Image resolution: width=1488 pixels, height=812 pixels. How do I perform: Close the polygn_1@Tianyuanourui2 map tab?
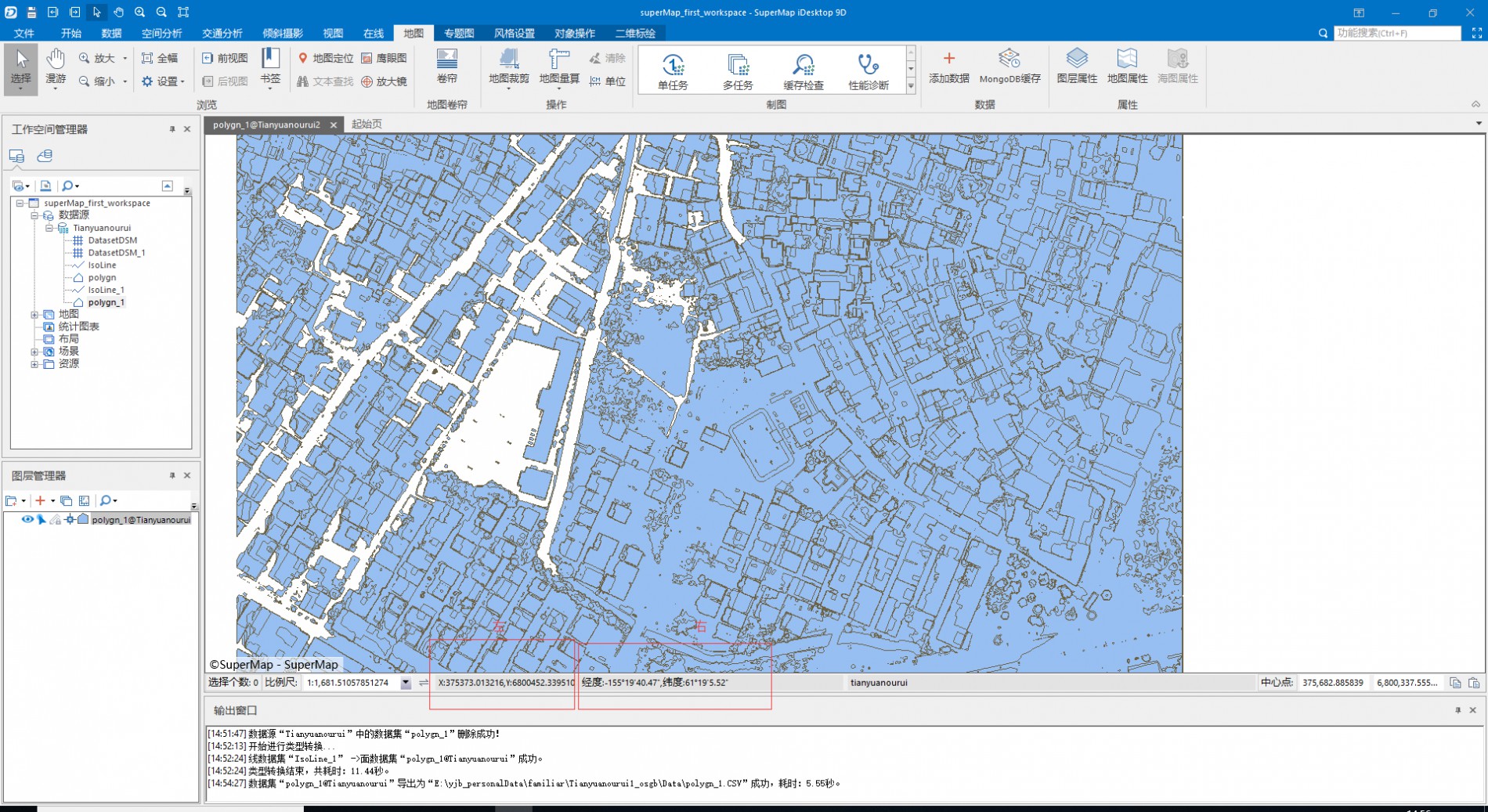click(x=334, y=125)
